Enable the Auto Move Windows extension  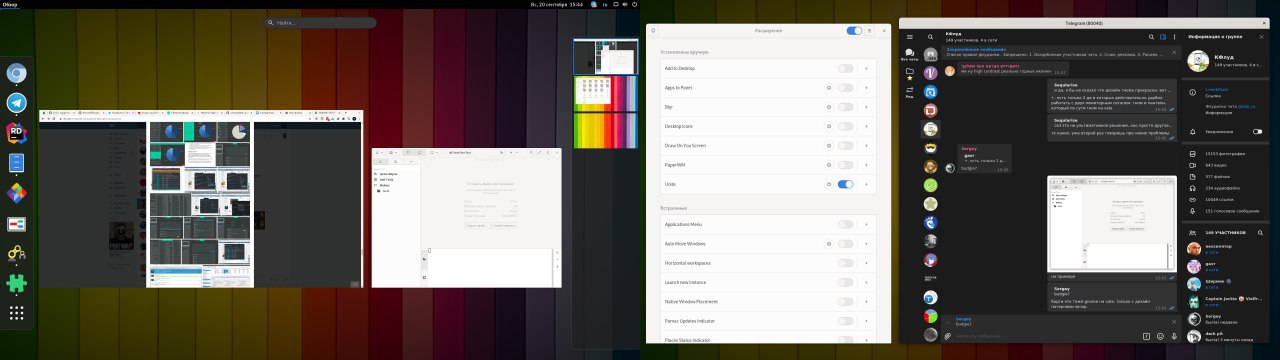point(845,243)
